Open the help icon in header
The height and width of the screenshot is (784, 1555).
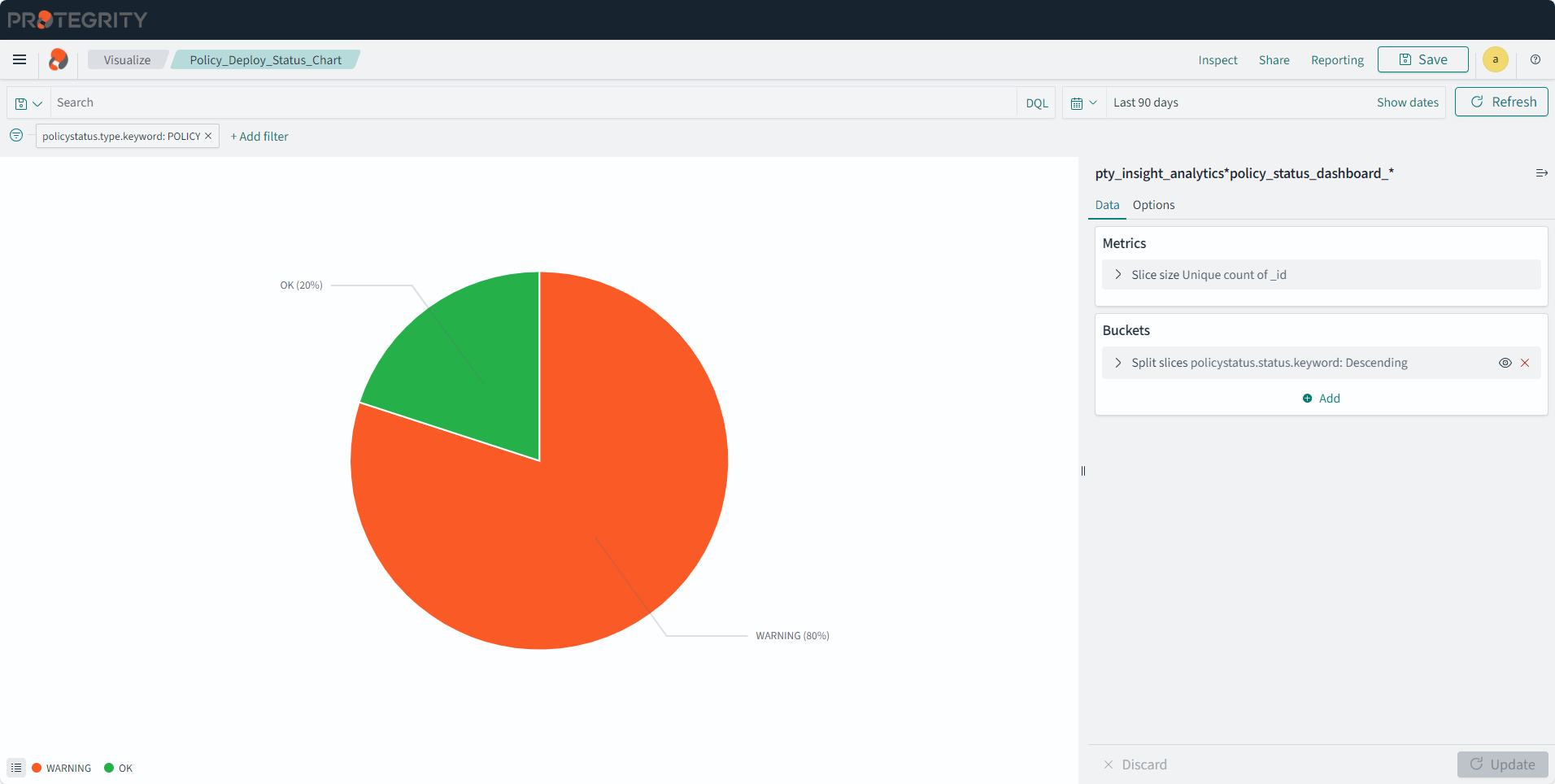tap(1535, 59)
